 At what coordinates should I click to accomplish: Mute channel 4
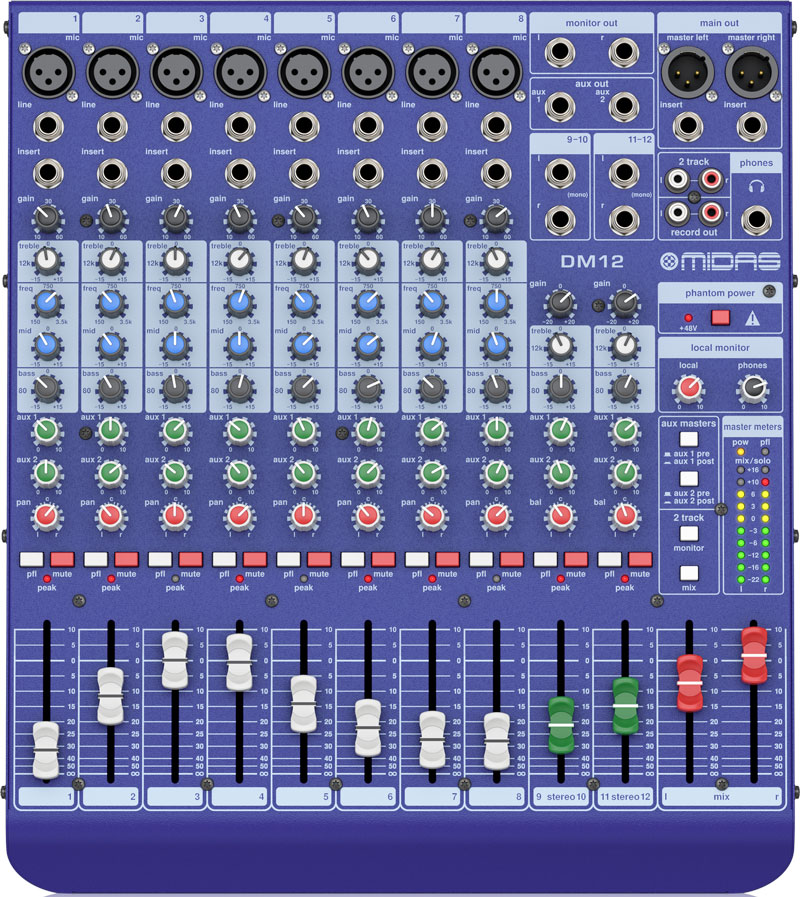click(x=255, y=559)
